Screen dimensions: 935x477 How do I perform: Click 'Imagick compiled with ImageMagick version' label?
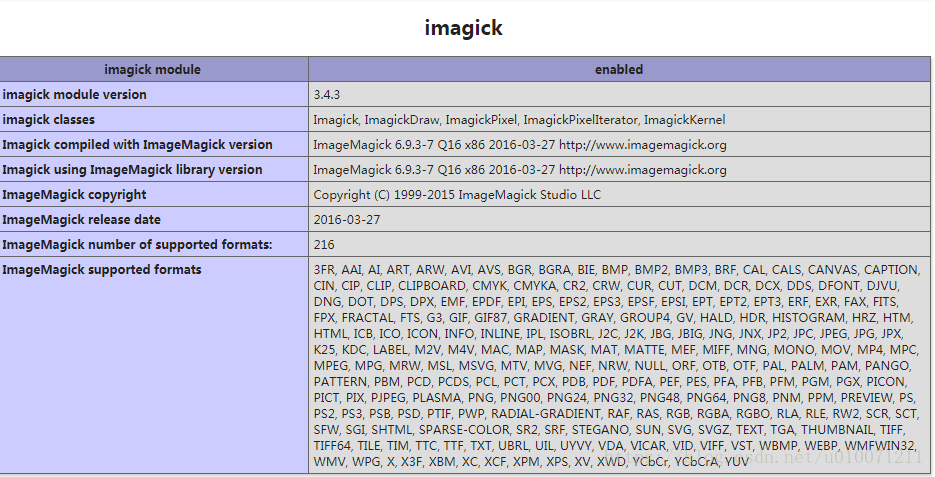137,145
